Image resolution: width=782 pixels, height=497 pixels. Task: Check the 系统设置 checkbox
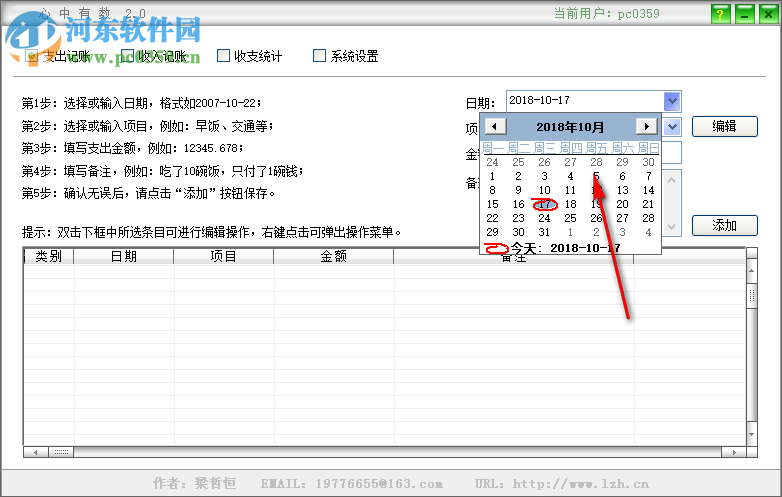(x=319, y=55)
